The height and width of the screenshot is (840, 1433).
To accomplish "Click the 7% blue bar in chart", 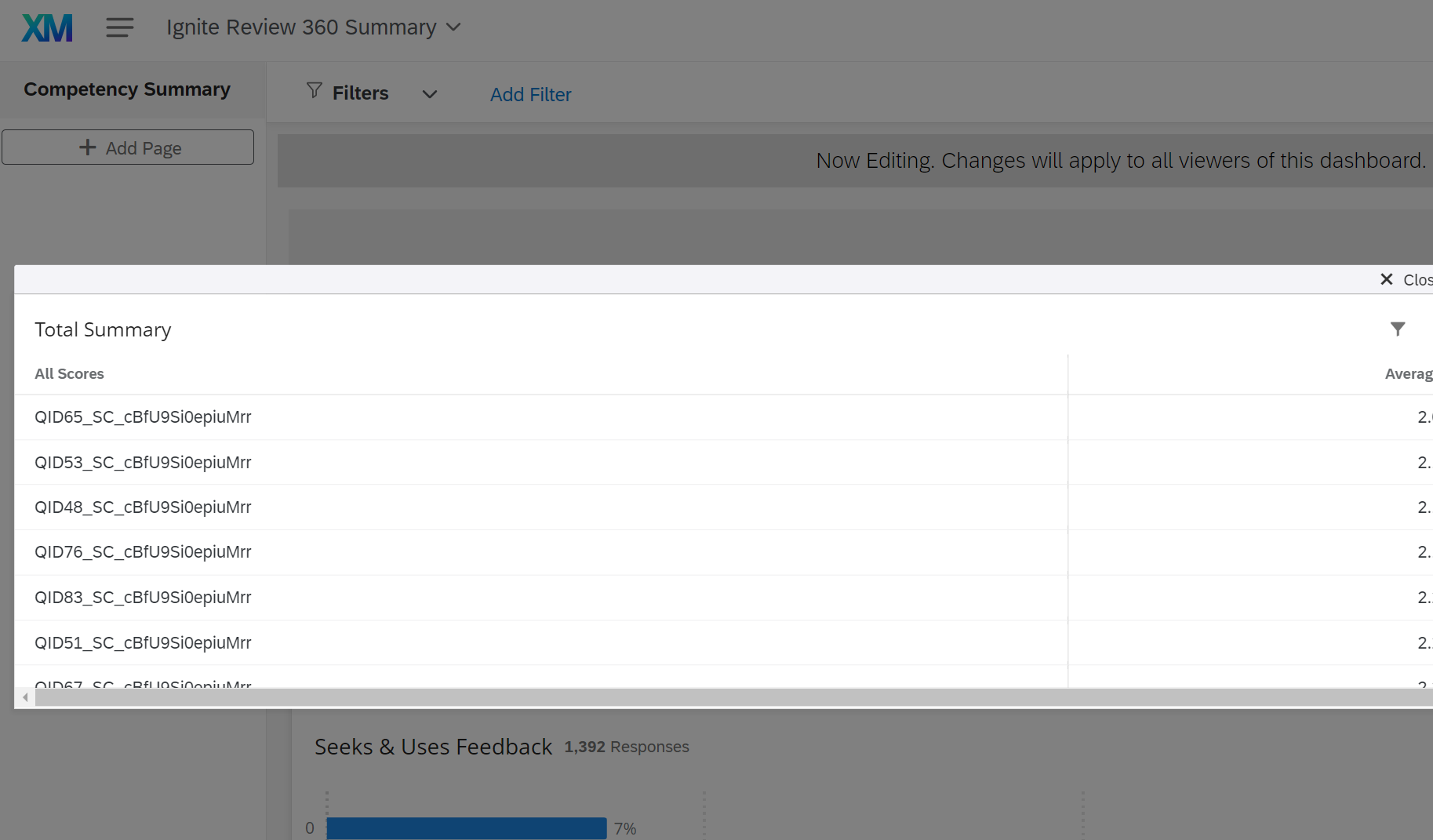I will pyautogui.click(x=467, y=828).
